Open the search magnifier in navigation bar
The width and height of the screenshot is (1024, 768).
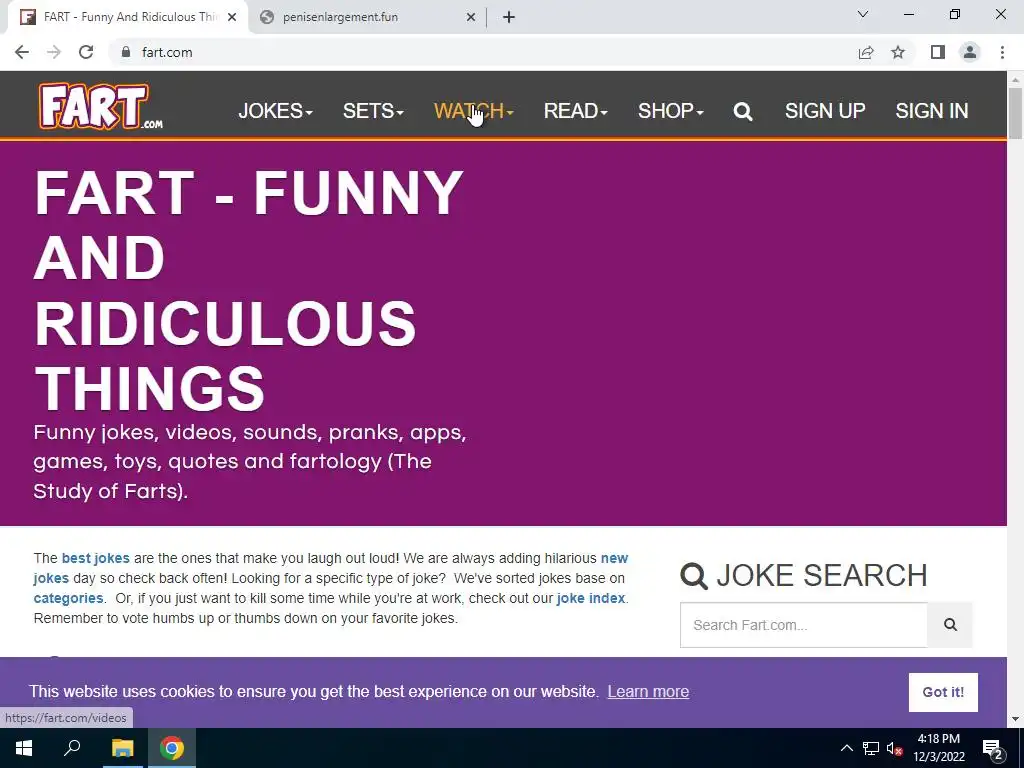(x=743, y=112)
